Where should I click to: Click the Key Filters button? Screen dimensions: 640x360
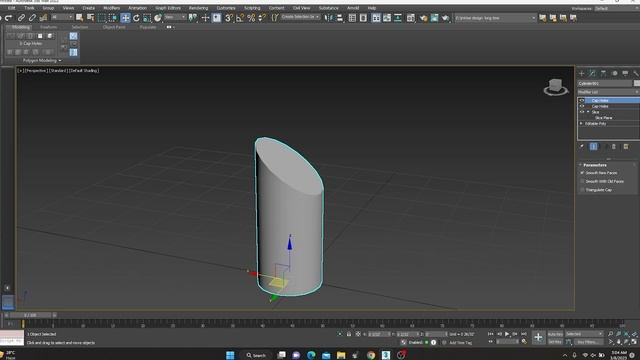click(588, 342)
